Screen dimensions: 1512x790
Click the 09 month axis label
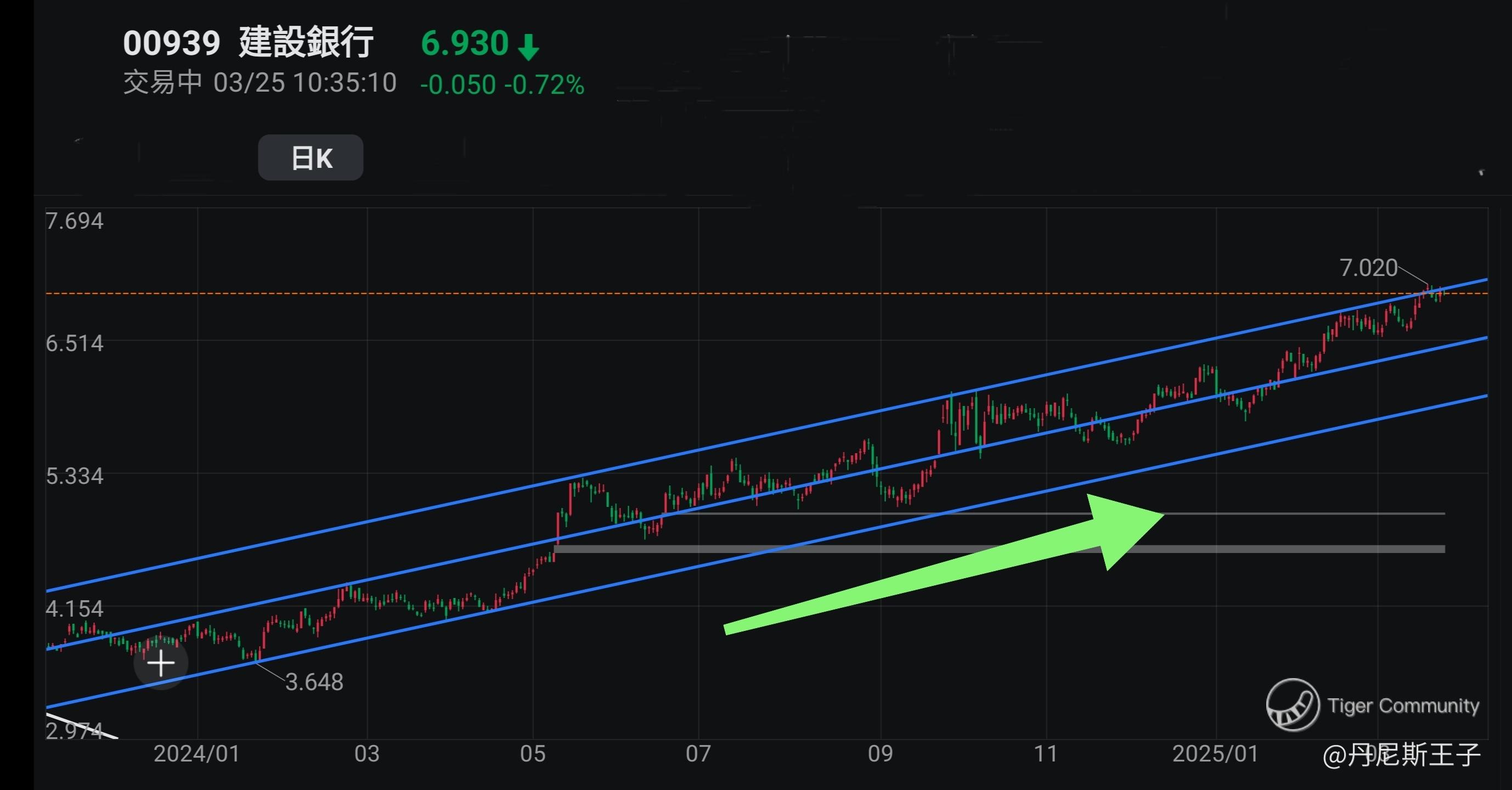[880, 754]
